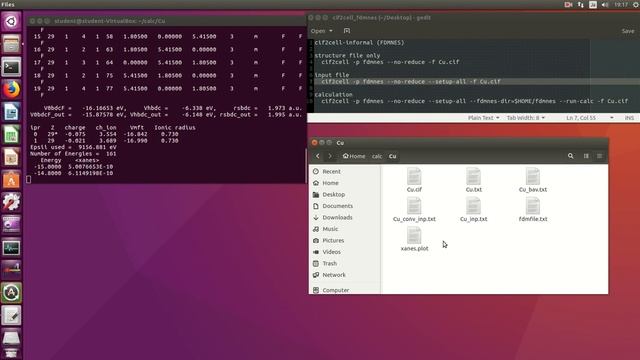Select the fdmfile.txt file

click(x=533, y=209)
